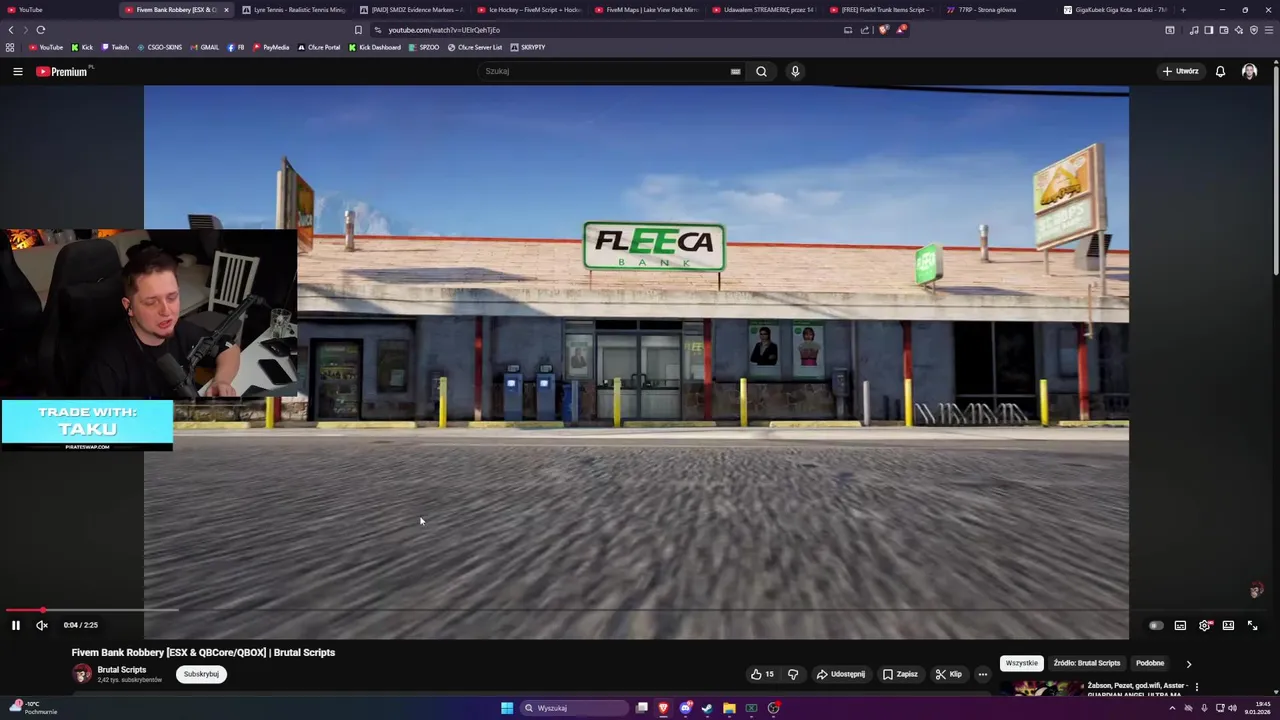The height and width of the screenshot is (720, 1280).
Task: Open the Brave Shields lion icon
Action: [x=883, y=30]
